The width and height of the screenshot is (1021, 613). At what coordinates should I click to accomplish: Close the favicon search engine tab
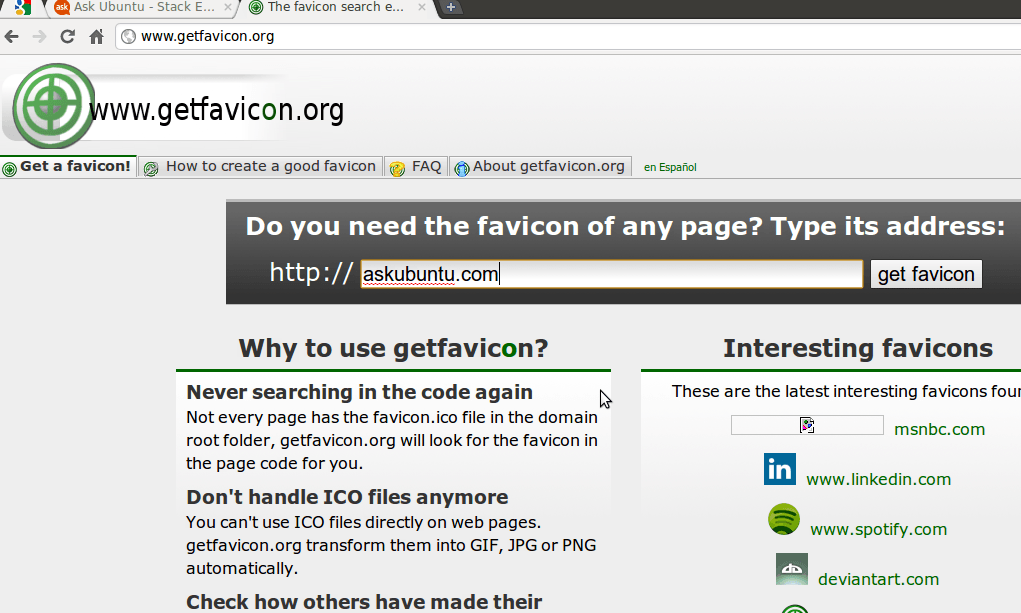422,7
